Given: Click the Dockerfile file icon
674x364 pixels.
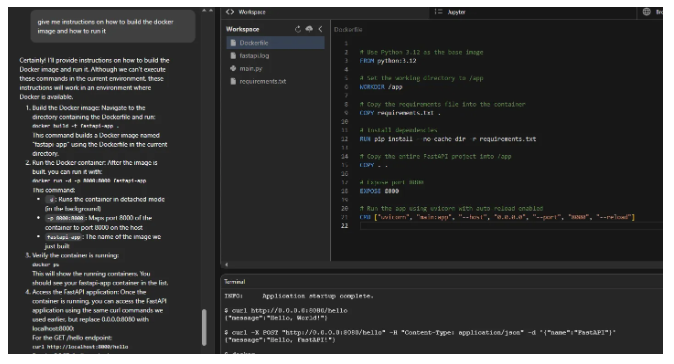Looking at the screenshot, I should 233,43.
